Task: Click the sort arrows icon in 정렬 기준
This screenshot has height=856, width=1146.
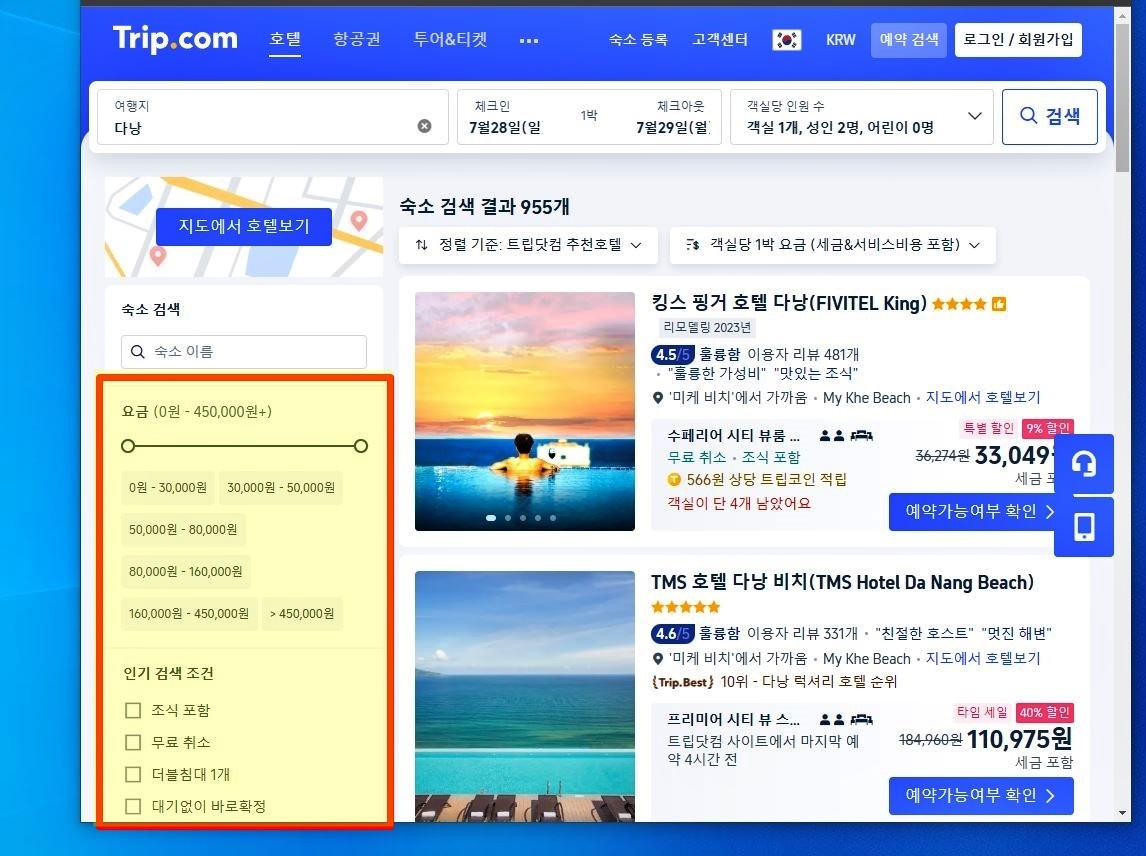Action: pos(421,245)
